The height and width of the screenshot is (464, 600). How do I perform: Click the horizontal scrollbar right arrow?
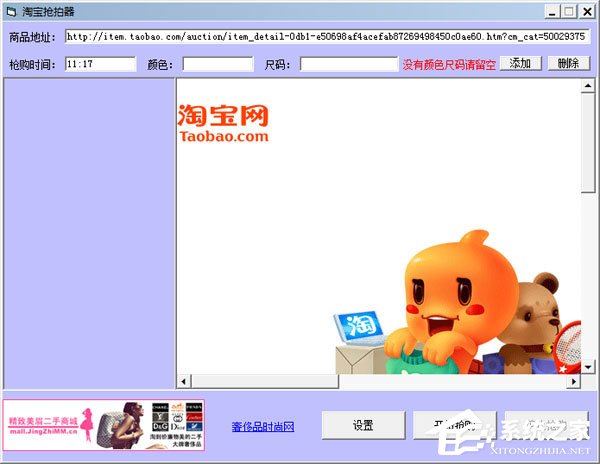coord(574,381)
